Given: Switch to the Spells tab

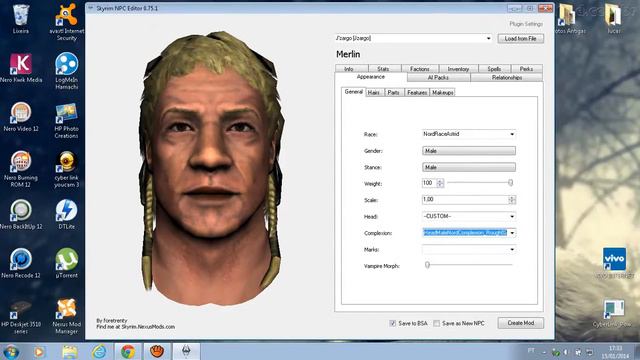Looking at the screenshot, I should (494, 69).
